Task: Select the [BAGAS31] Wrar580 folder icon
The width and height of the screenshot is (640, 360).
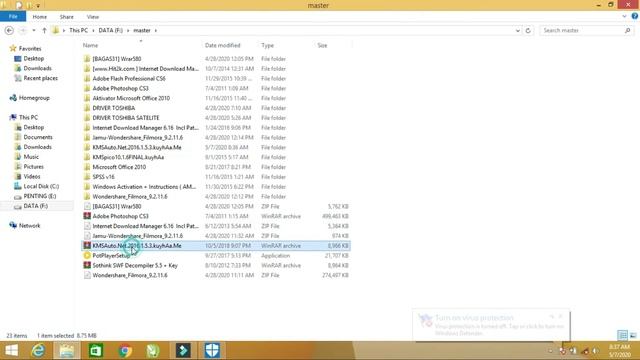Action: (x=87, y=59)
